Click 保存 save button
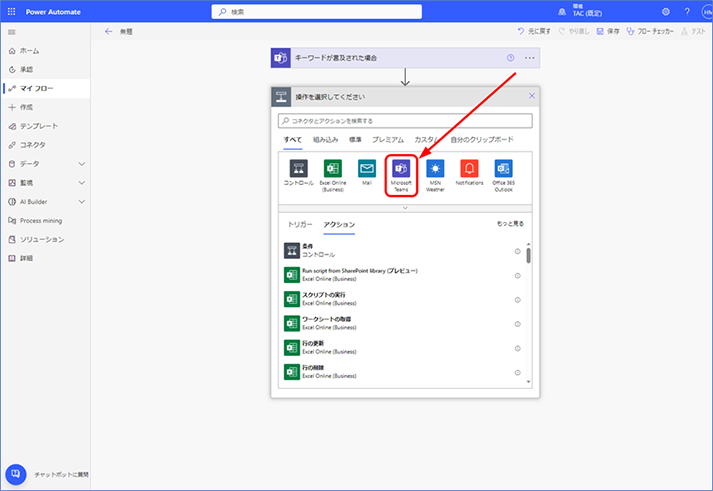Image resolution: width=713 pixels, height=491 pixels. pos(608,31)
